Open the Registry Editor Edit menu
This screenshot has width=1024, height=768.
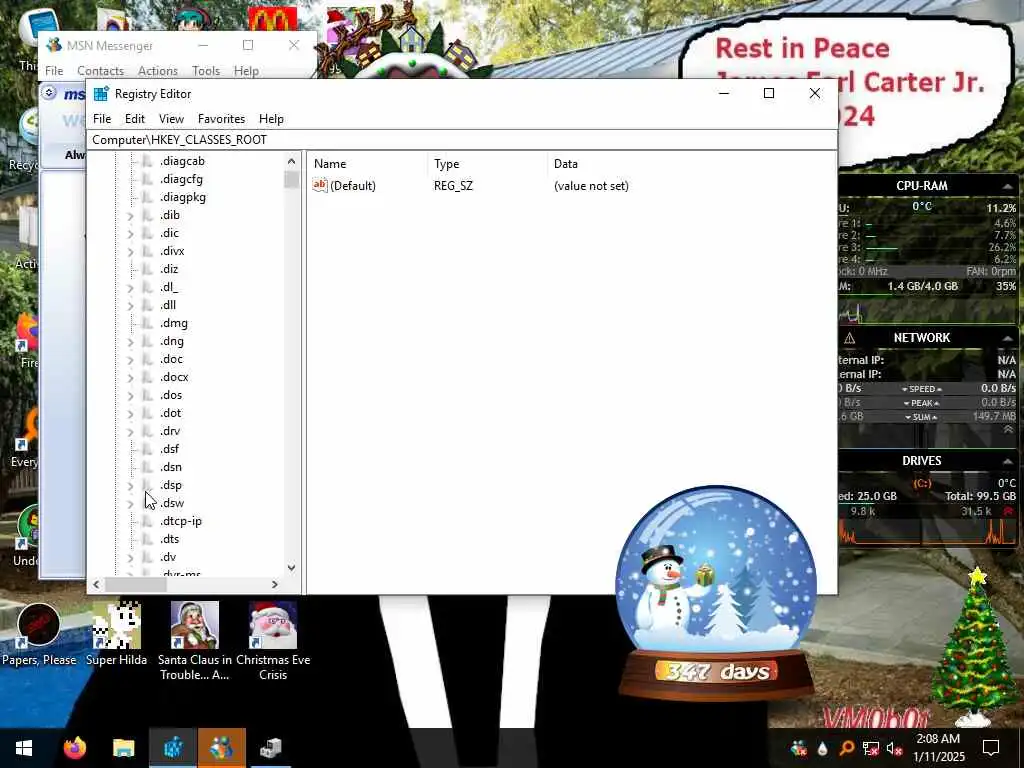click(x=135, y=119)
